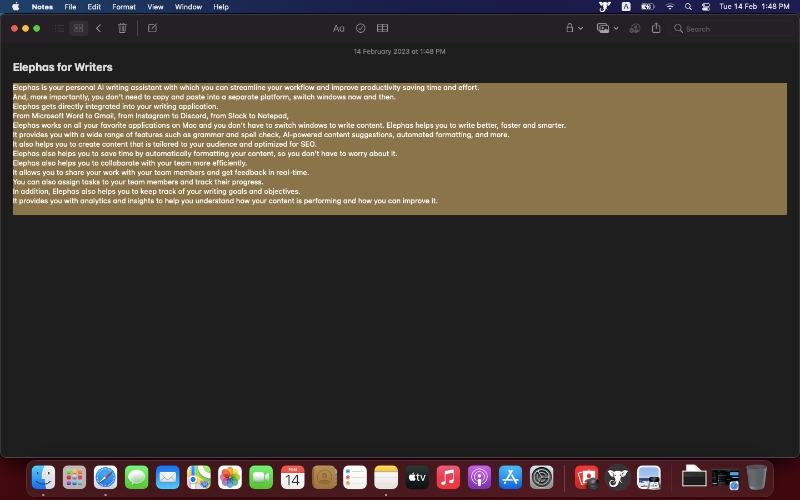Open Music from the Dock
Viewport: 800px width, 500px height.
click(448, 478)
